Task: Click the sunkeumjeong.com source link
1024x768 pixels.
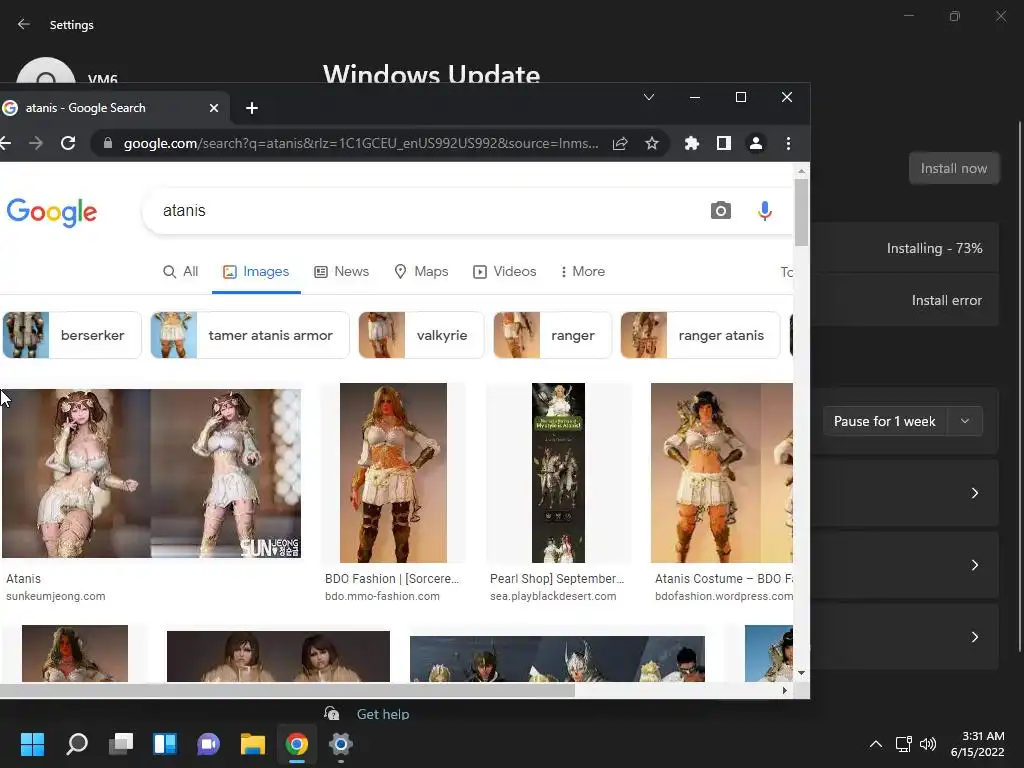Action: coord(56,596)
